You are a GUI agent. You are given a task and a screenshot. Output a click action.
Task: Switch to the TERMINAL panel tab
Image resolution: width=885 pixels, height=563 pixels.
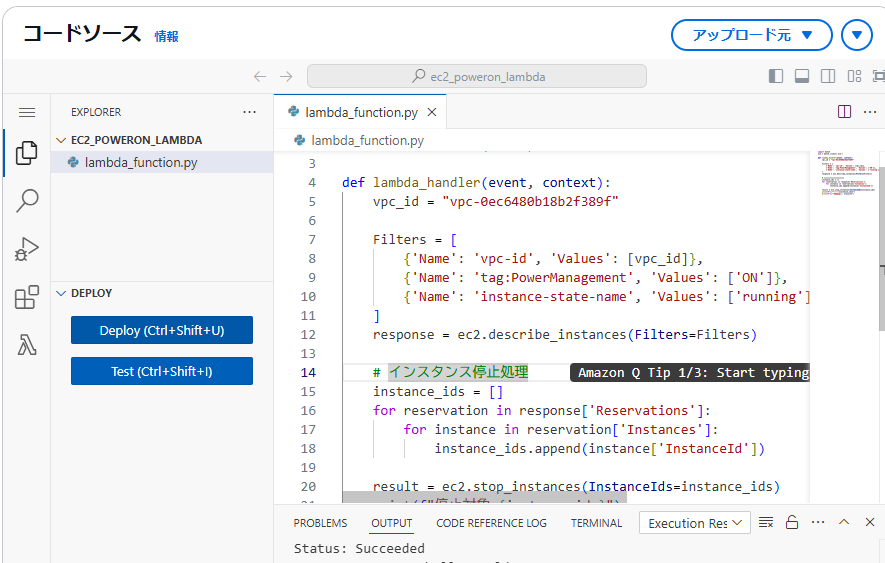pos(596,523)
